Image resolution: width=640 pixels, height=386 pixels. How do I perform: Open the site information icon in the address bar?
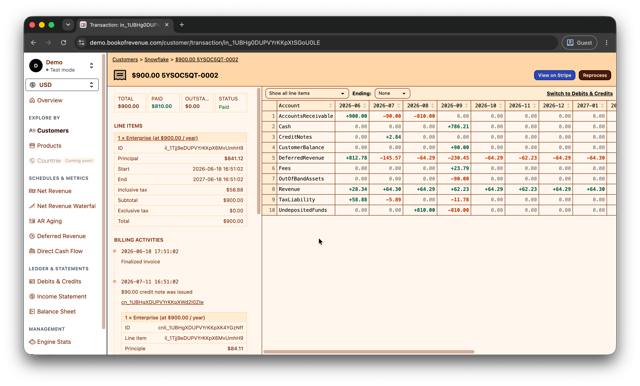click(x=81, y=42)
